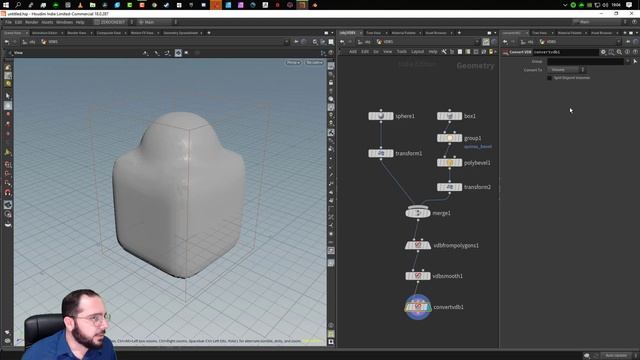Select the convertvdb1 node

point(418,307)
